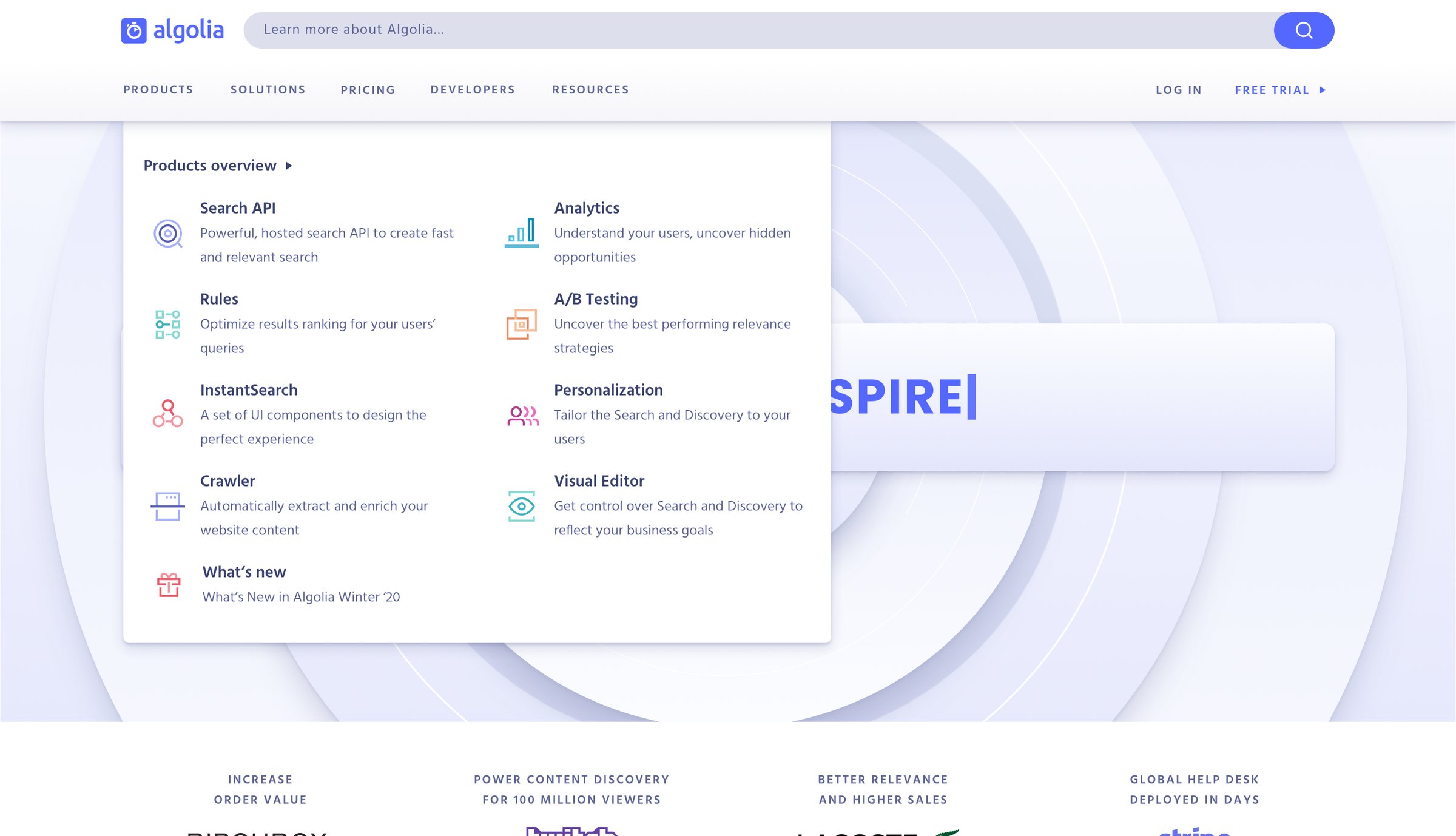Click the Analytics bar chart icon
Viewport: 1456px width, 836px height.
coord(522,233)
